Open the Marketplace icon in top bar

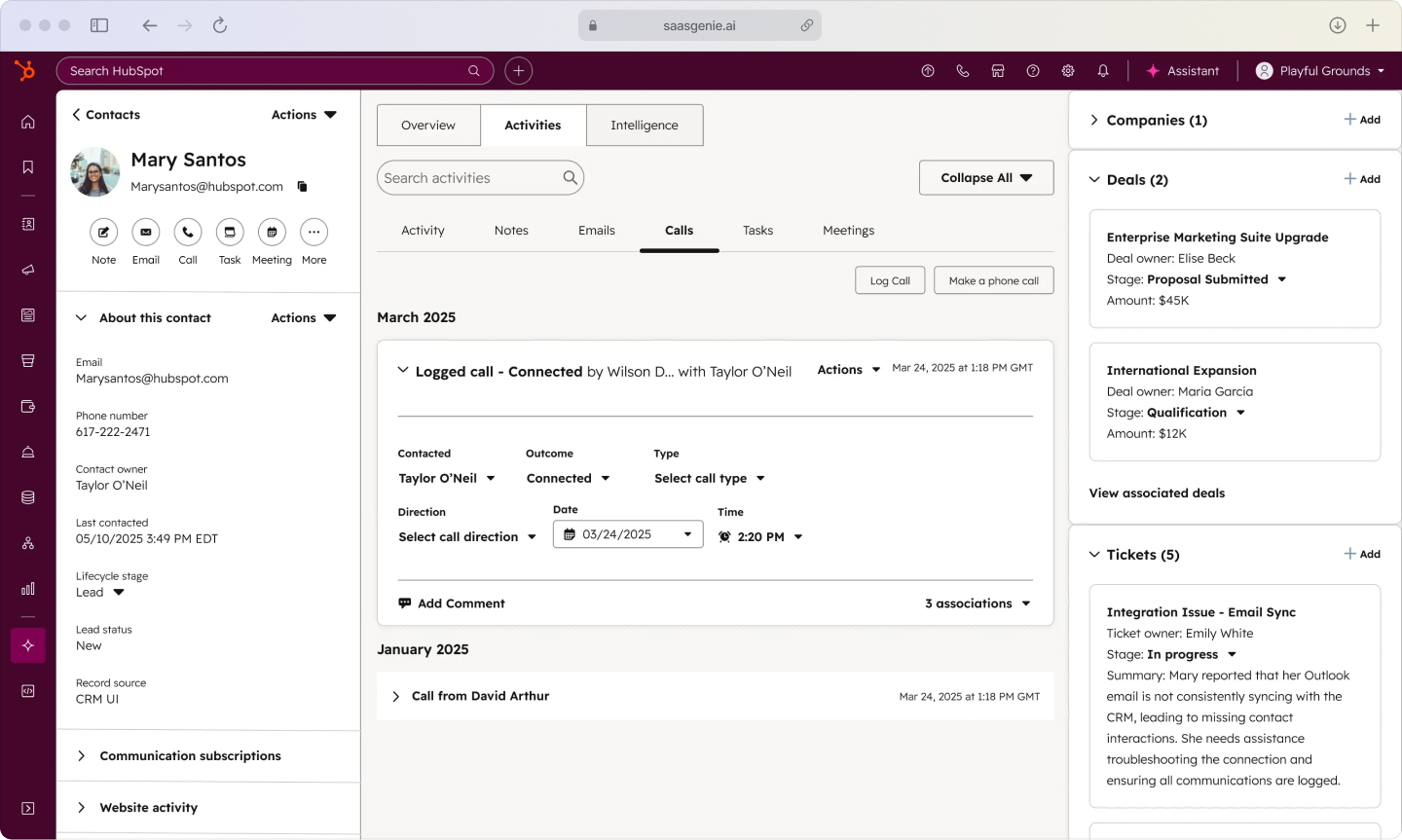pyautogui.click(x=998, y=71)
